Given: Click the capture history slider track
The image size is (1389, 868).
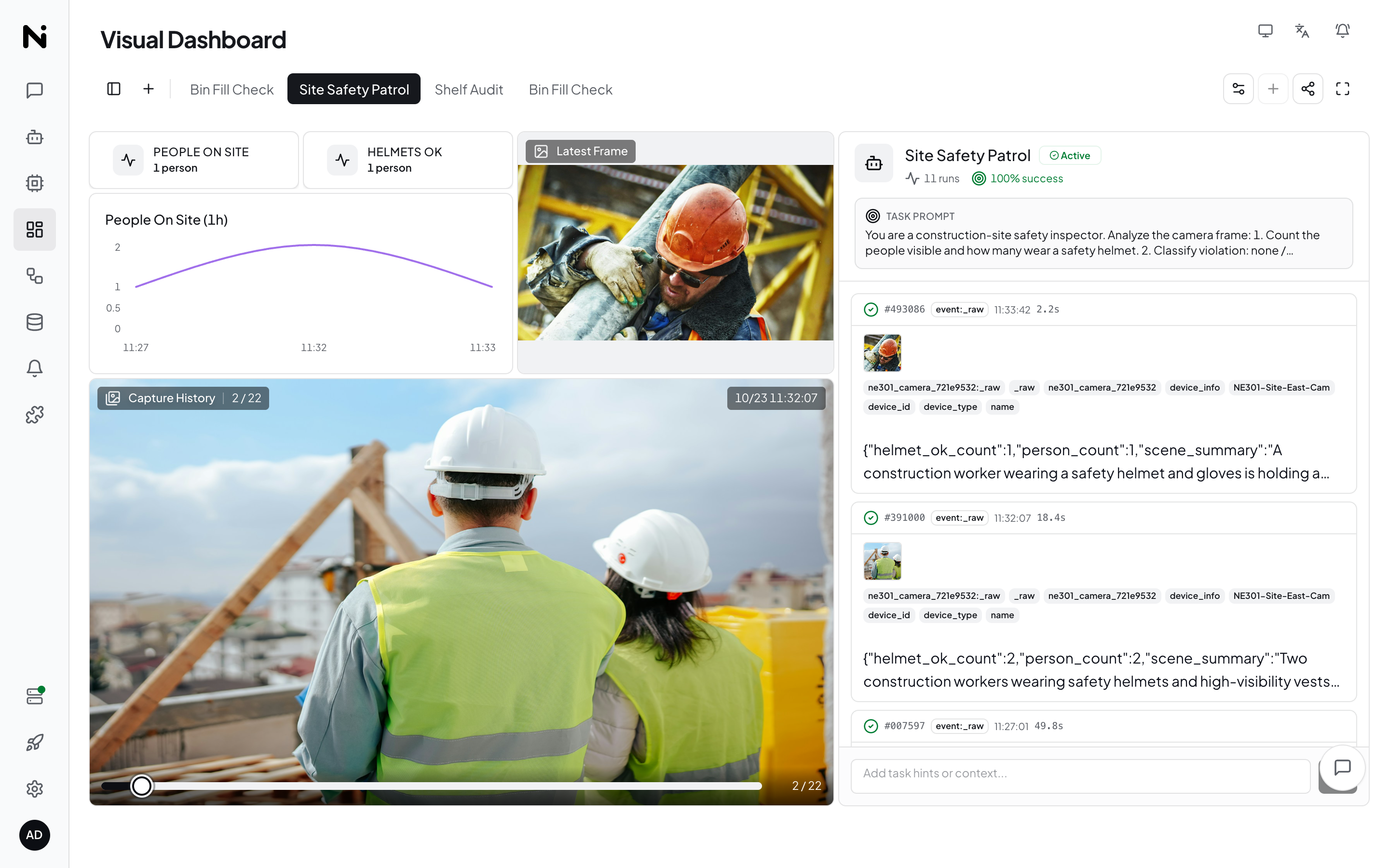Looking at the screenshot, I should (432, 786).
